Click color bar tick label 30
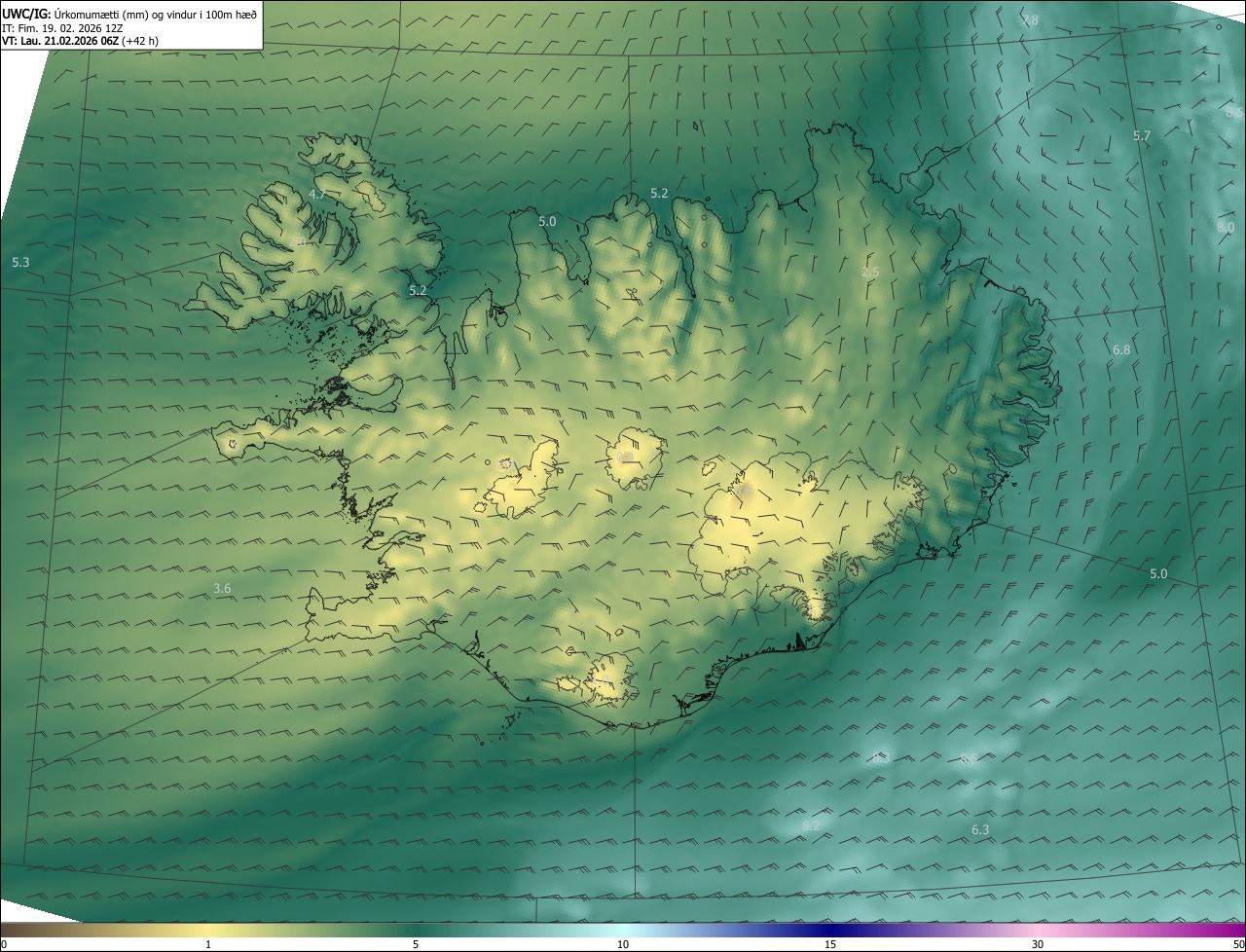The height and width of the screenshot is (952, 1246). tap(1038, 944)
